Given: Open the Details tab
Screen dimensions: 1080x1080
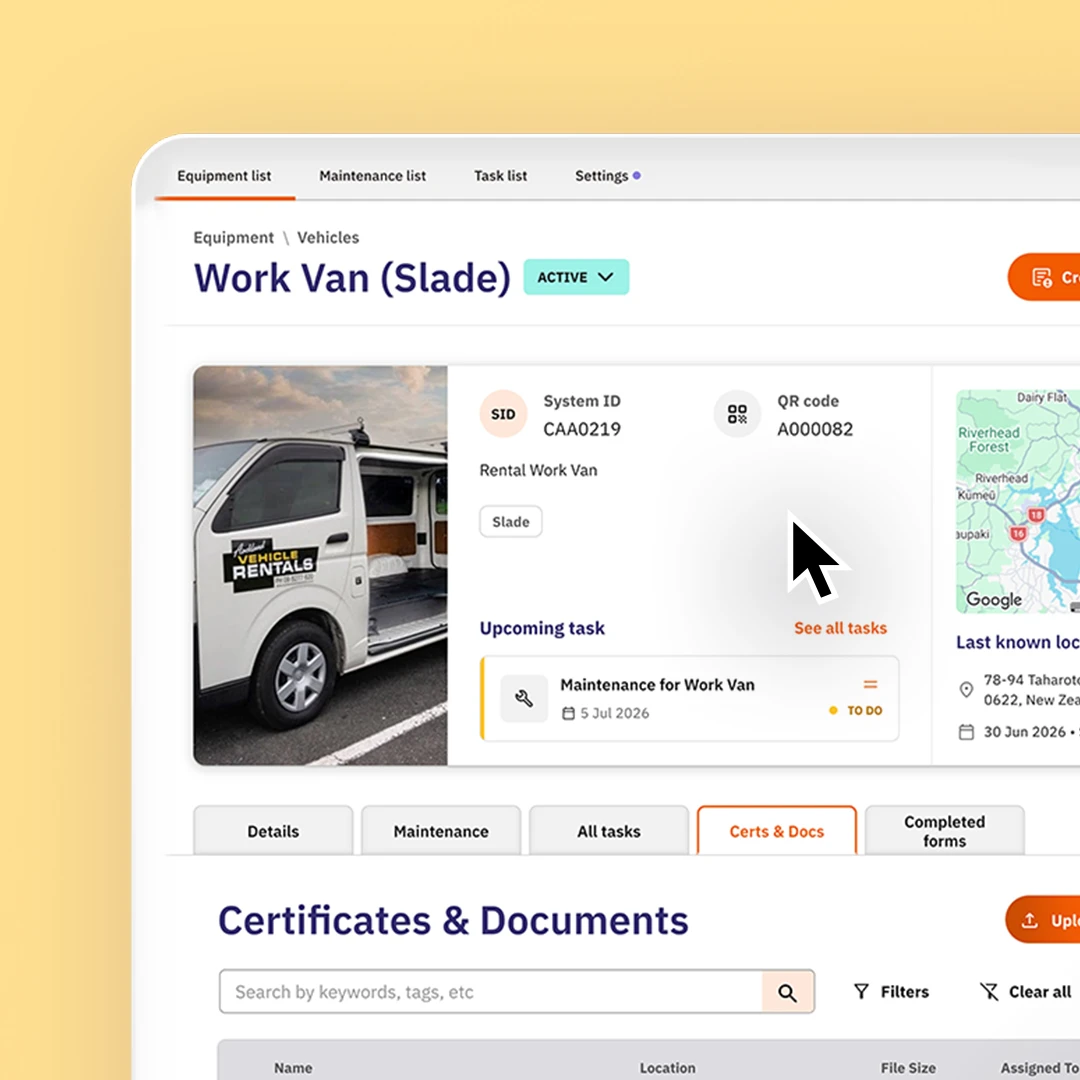Looking at the screenshot, I should 273,831.
